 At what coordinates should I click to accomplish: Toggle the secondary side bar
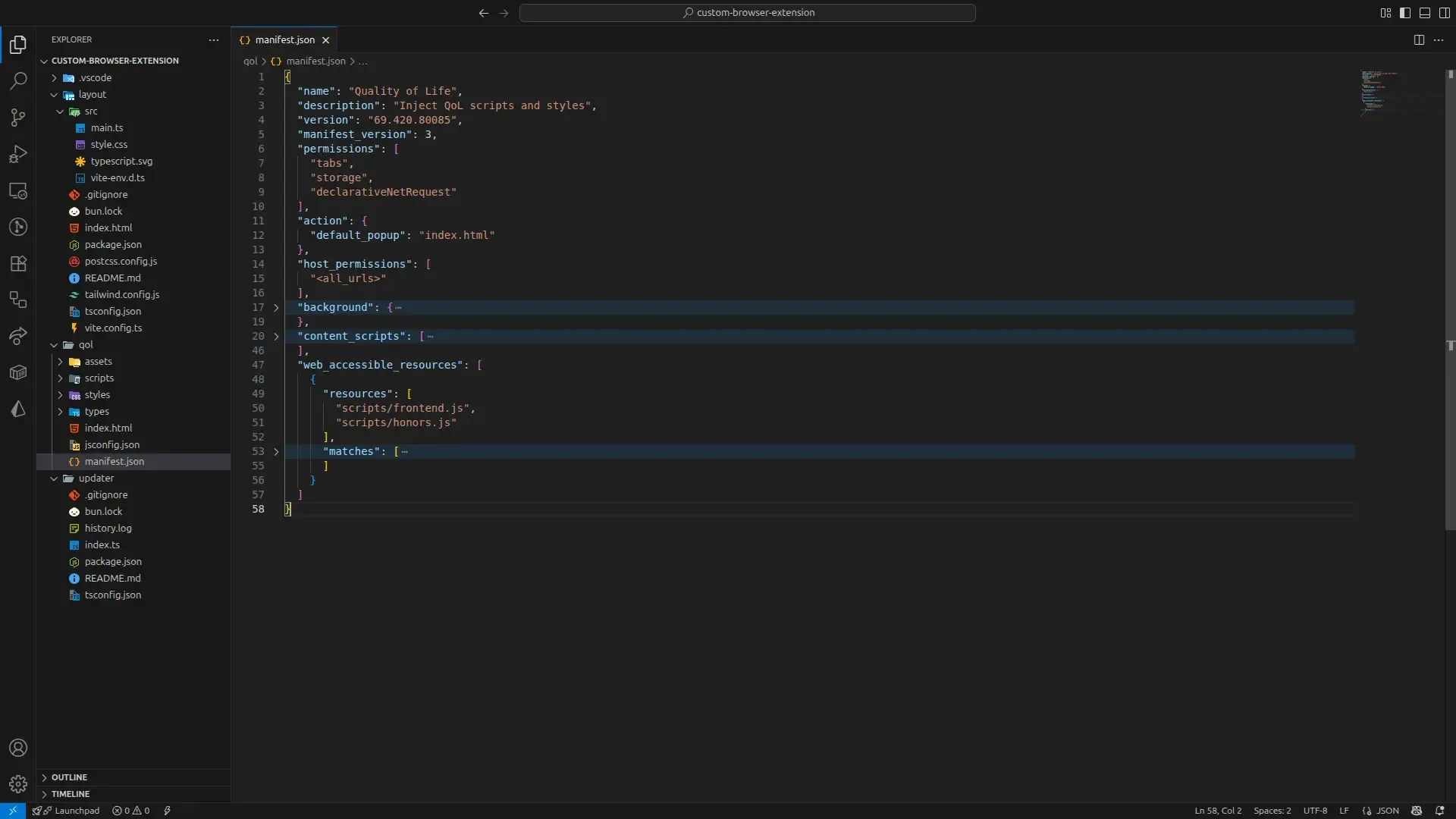(1445, 13)
